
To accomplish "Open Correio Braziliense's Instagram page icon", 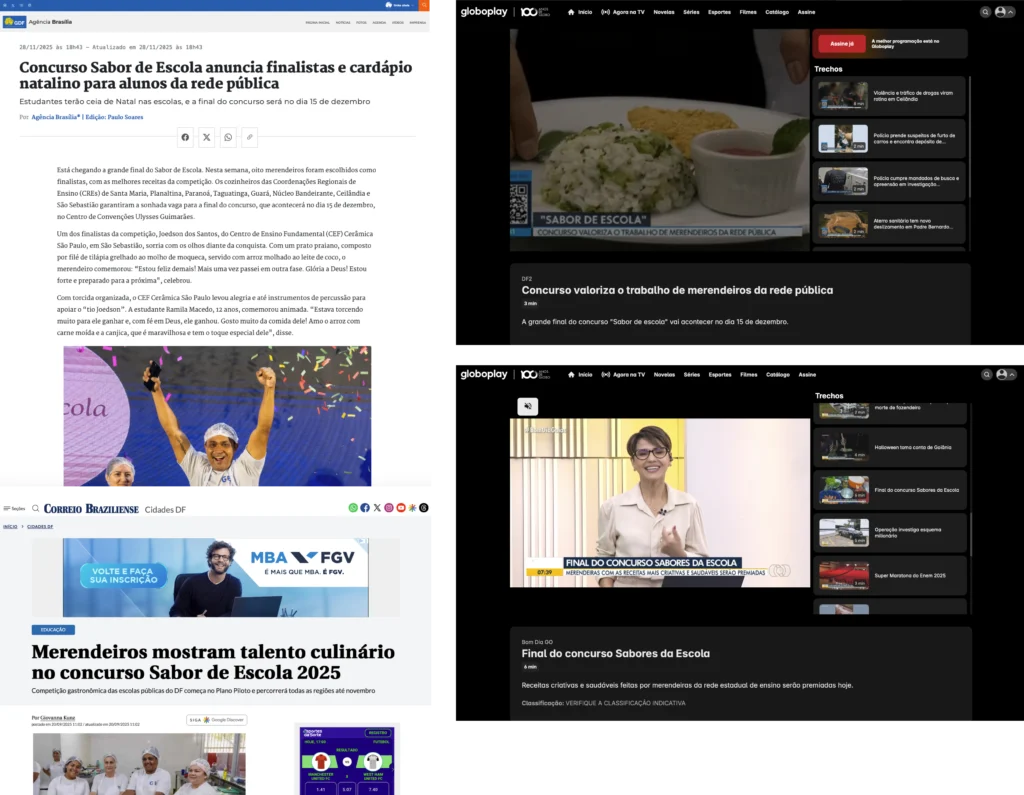I will click(389, 508).
